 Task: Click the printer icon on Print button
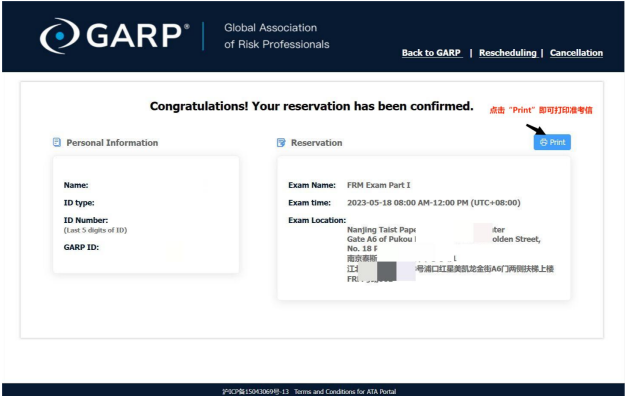pos(543,142)
